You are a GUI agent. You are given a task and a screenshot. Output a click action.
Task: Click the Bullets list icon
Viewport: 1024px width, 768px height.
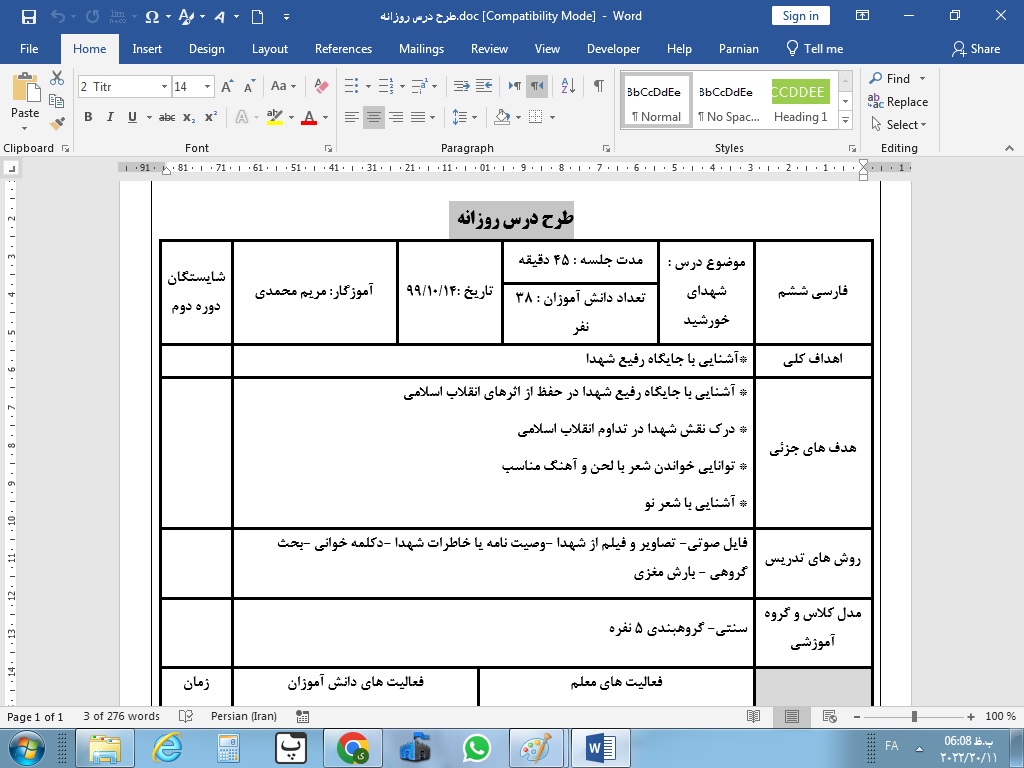point(351,86)
